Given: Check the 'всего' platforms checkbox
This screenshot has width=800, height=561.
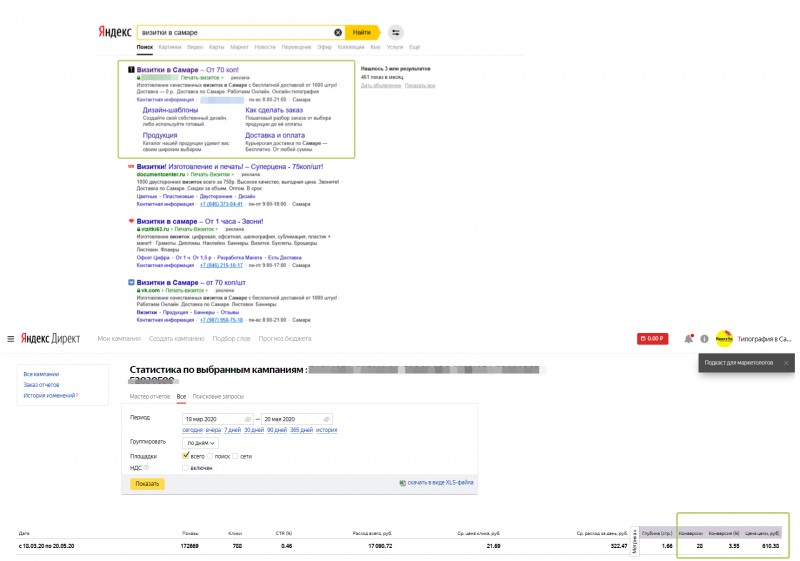Looking at the screenshot, I should pyautogui.click(x=186, y=455).
